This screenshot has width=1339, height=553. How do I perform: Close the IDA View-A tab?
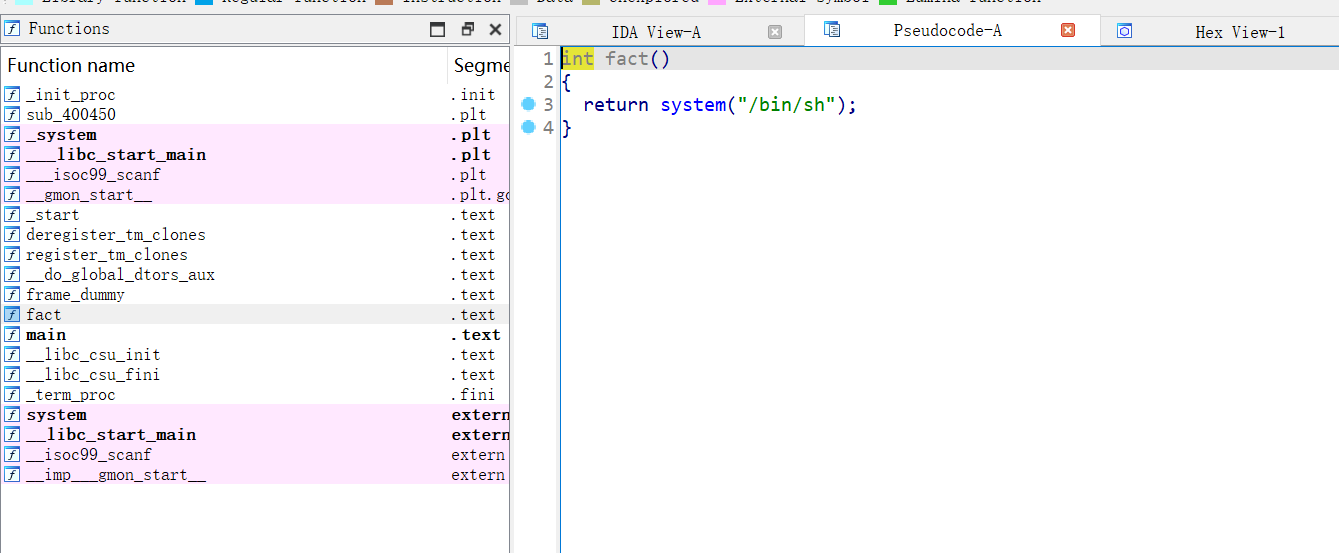pyautogui.click(x=775, y=32)
